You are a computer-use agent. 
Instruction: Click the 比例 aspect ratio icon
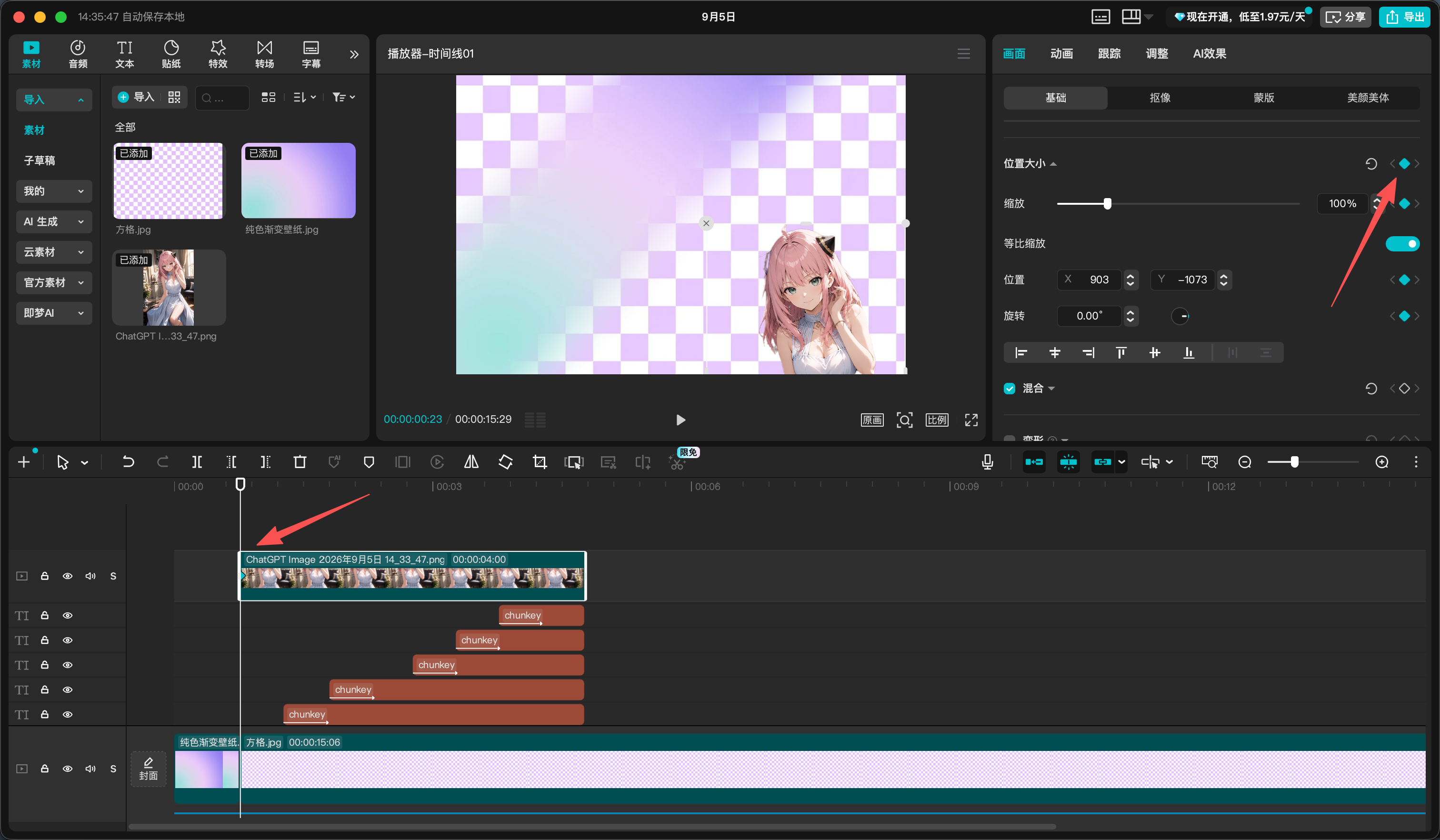tap(937, 420)
